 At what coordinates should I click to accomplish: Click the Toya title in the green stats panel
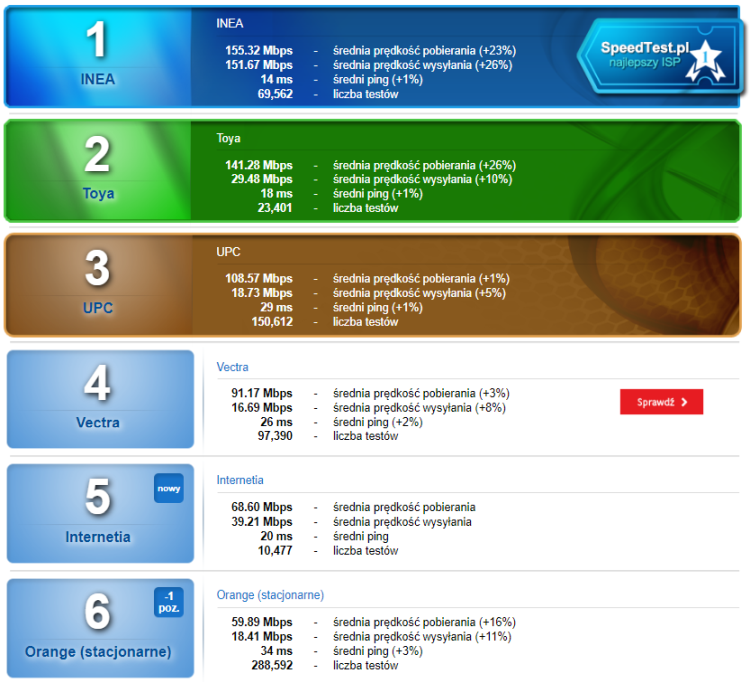[x=228, y=138]
